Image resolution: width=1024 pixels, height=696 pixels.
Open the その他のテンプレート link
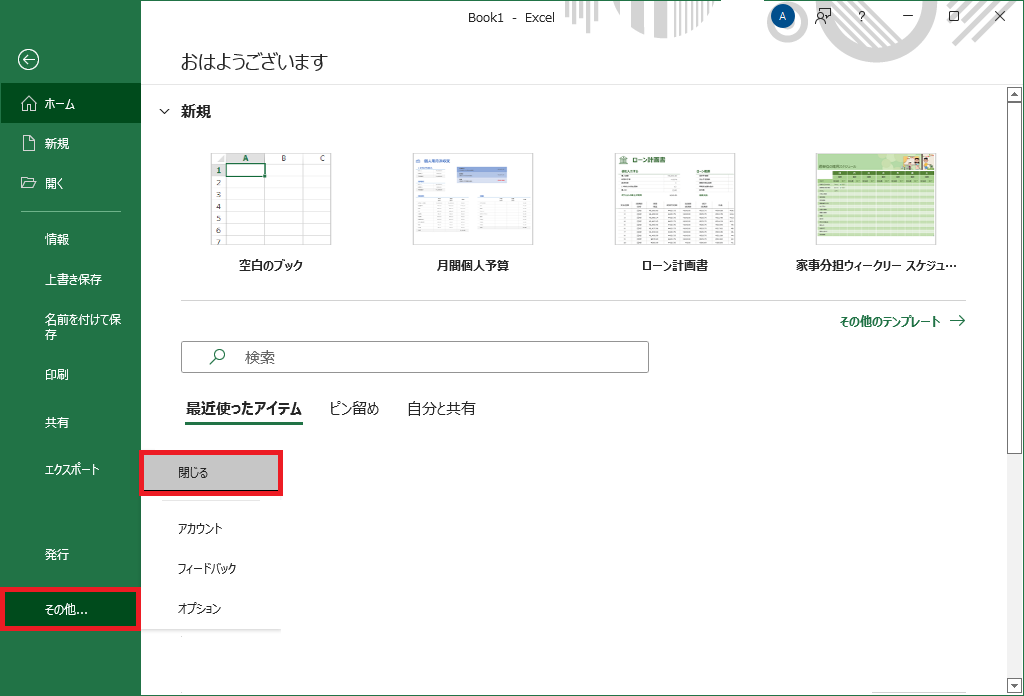tap(901, 321)
